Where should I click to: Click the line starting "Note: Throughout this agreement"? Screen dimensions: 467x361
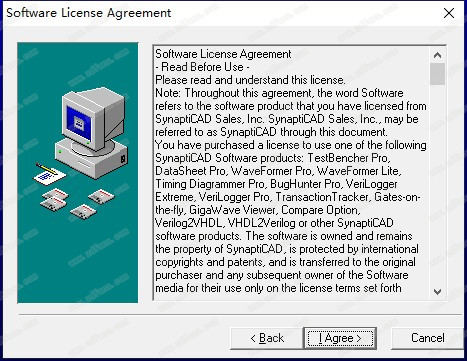pyautogui.click(x=279, y=93)
